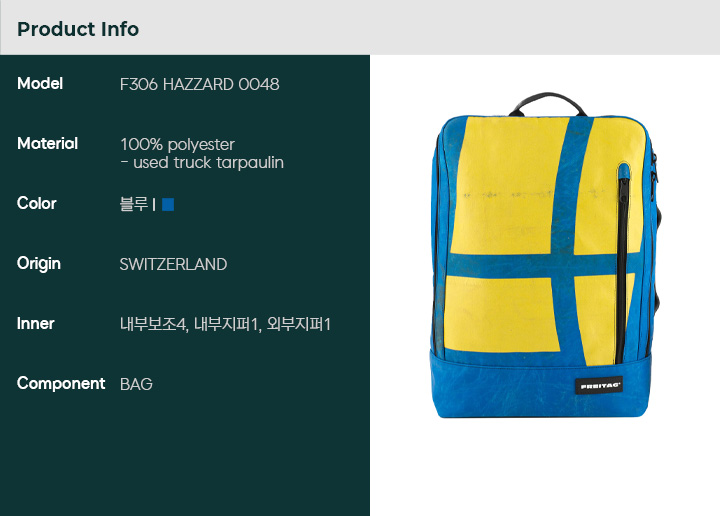Click the Korean color name 블루

click(134, 204)
